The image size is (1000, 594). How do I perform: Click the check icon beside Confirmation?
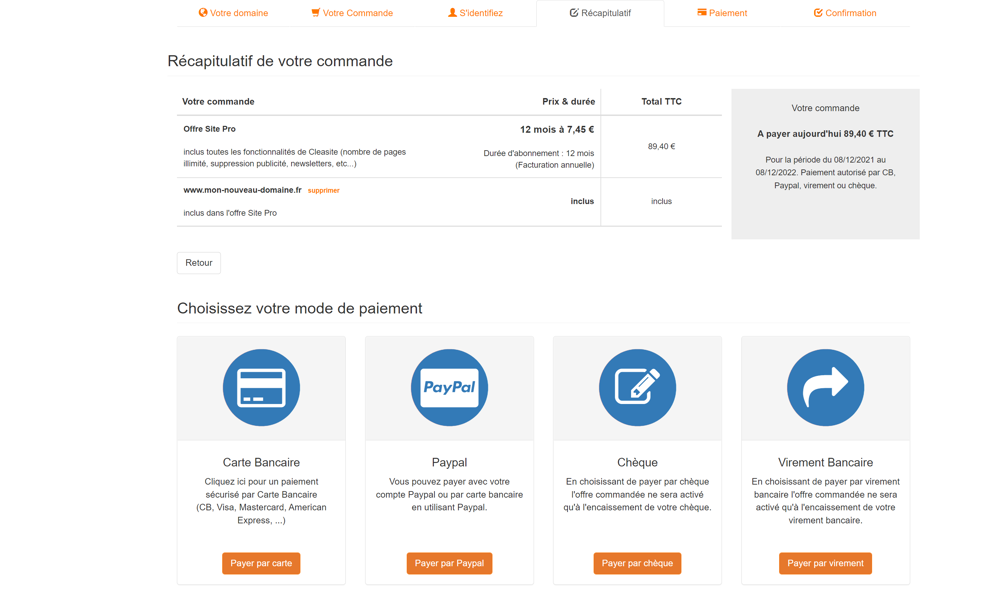tap(818, 13)
